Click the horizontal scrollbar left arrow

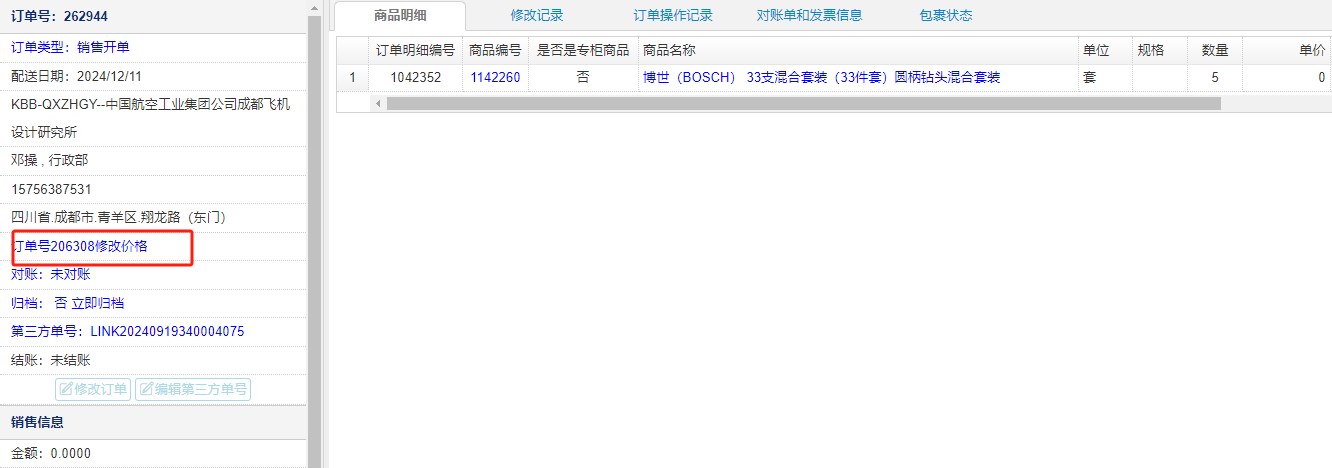[x=378, y=103]
